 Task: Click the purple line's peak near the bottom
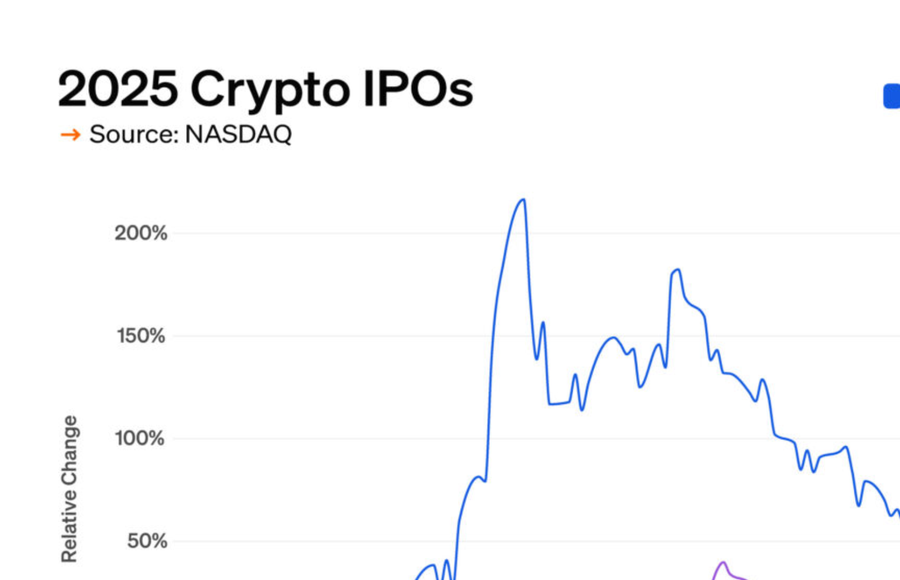tap(723, 563)
